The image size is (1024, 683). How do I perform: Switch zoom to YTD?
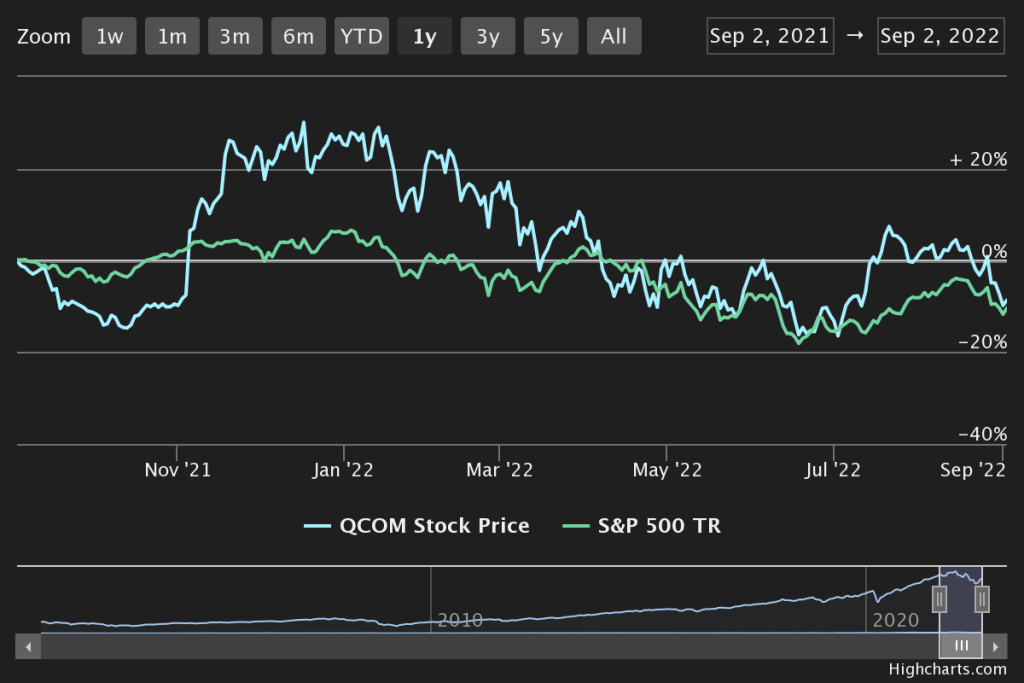tap(361, 37)
